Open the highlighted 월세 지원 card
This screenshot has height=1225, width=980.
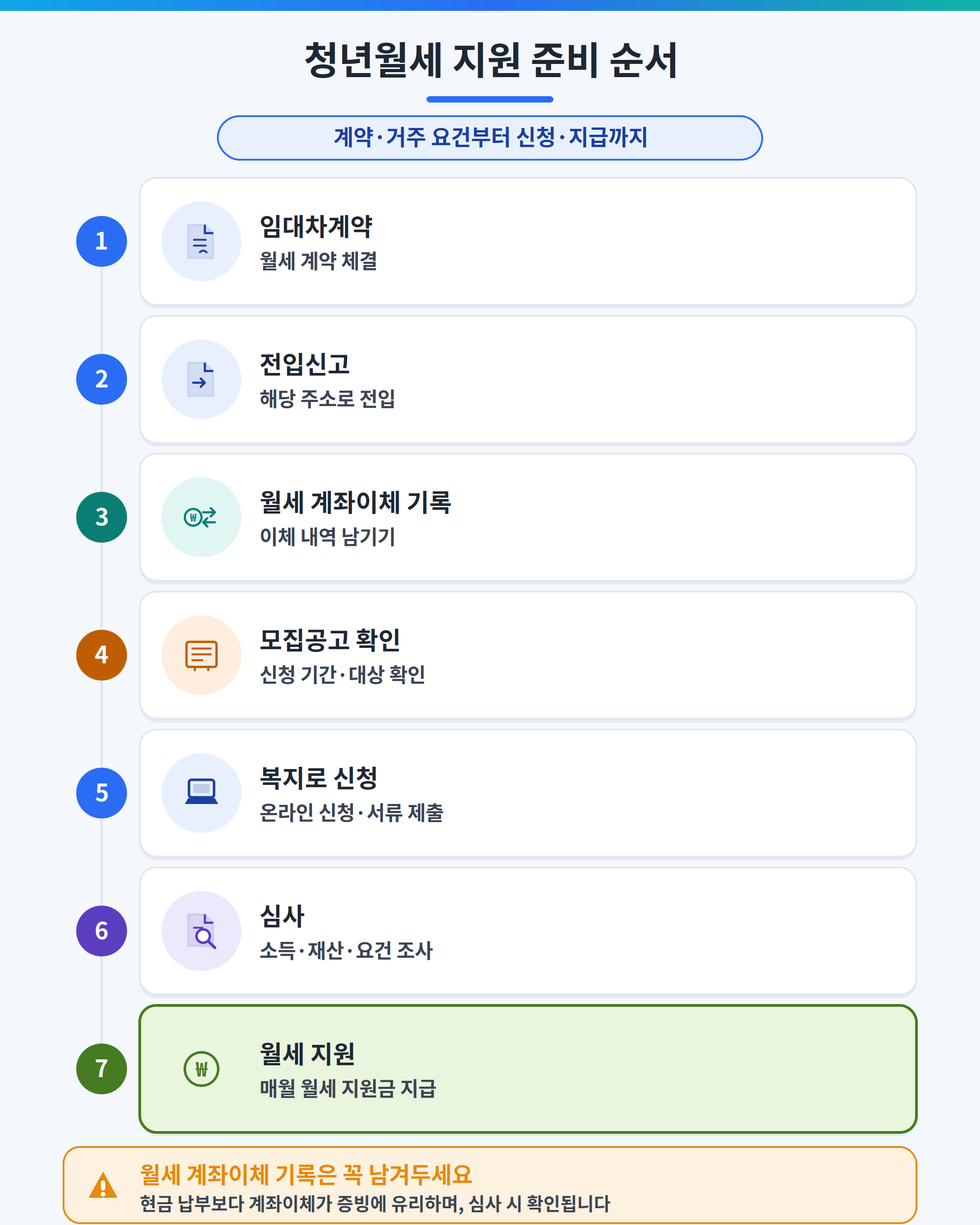tap(528, 1069)
